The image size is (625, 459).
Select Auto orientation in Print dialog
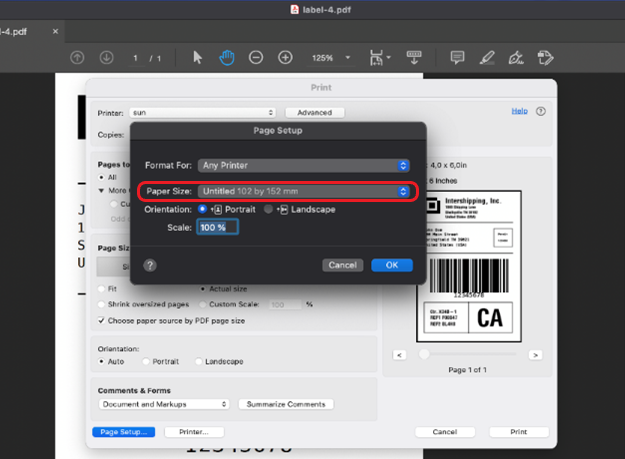(x=102, y=361)
